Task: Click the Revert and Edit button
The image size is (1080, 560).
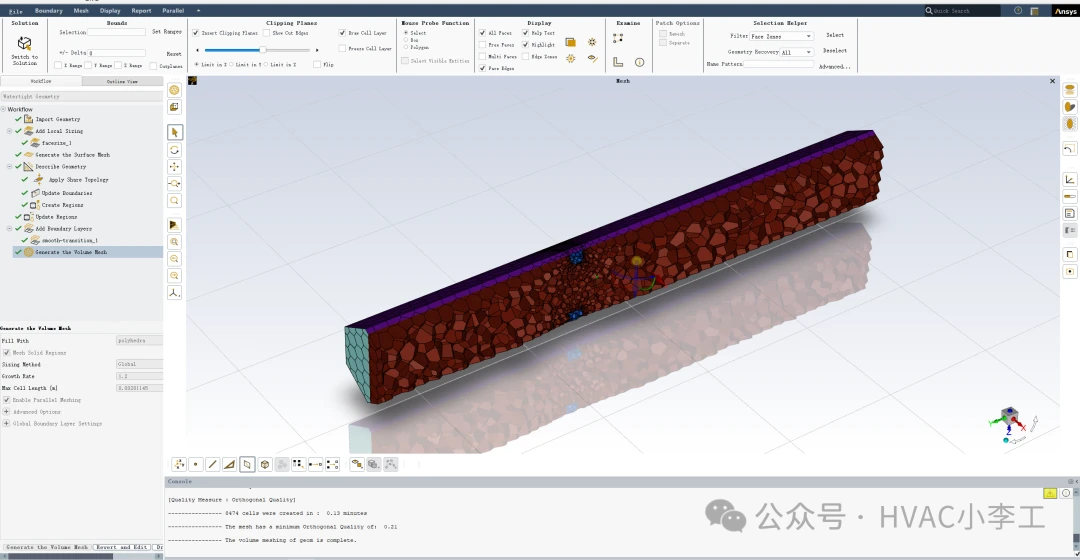Action: (121, 547)
